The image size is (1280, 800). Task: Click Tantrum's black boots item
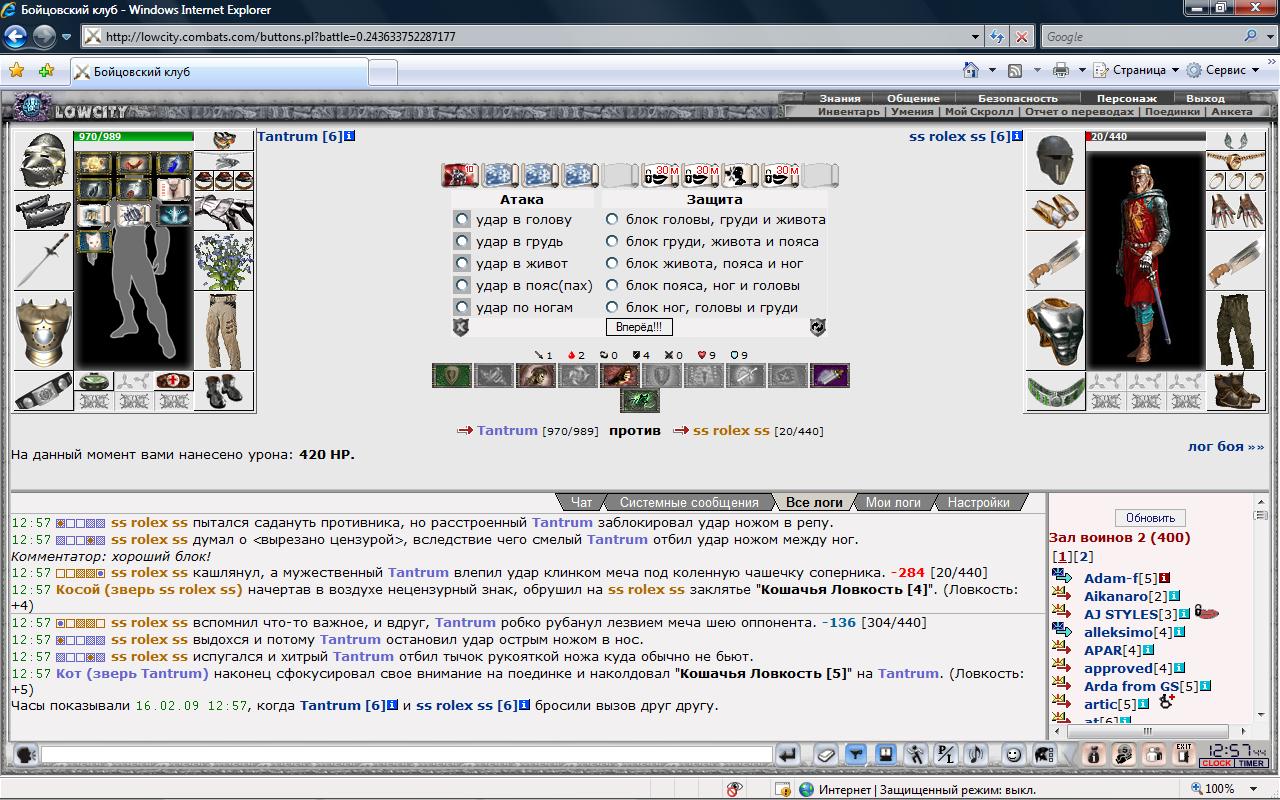coord(224,391)
